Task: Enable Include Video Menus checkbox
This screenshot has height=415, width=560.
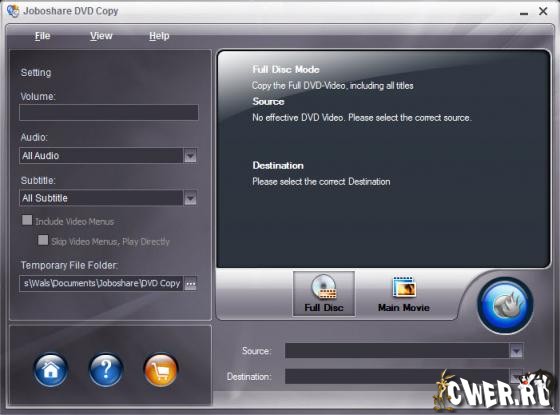Action: click(27, 220)
